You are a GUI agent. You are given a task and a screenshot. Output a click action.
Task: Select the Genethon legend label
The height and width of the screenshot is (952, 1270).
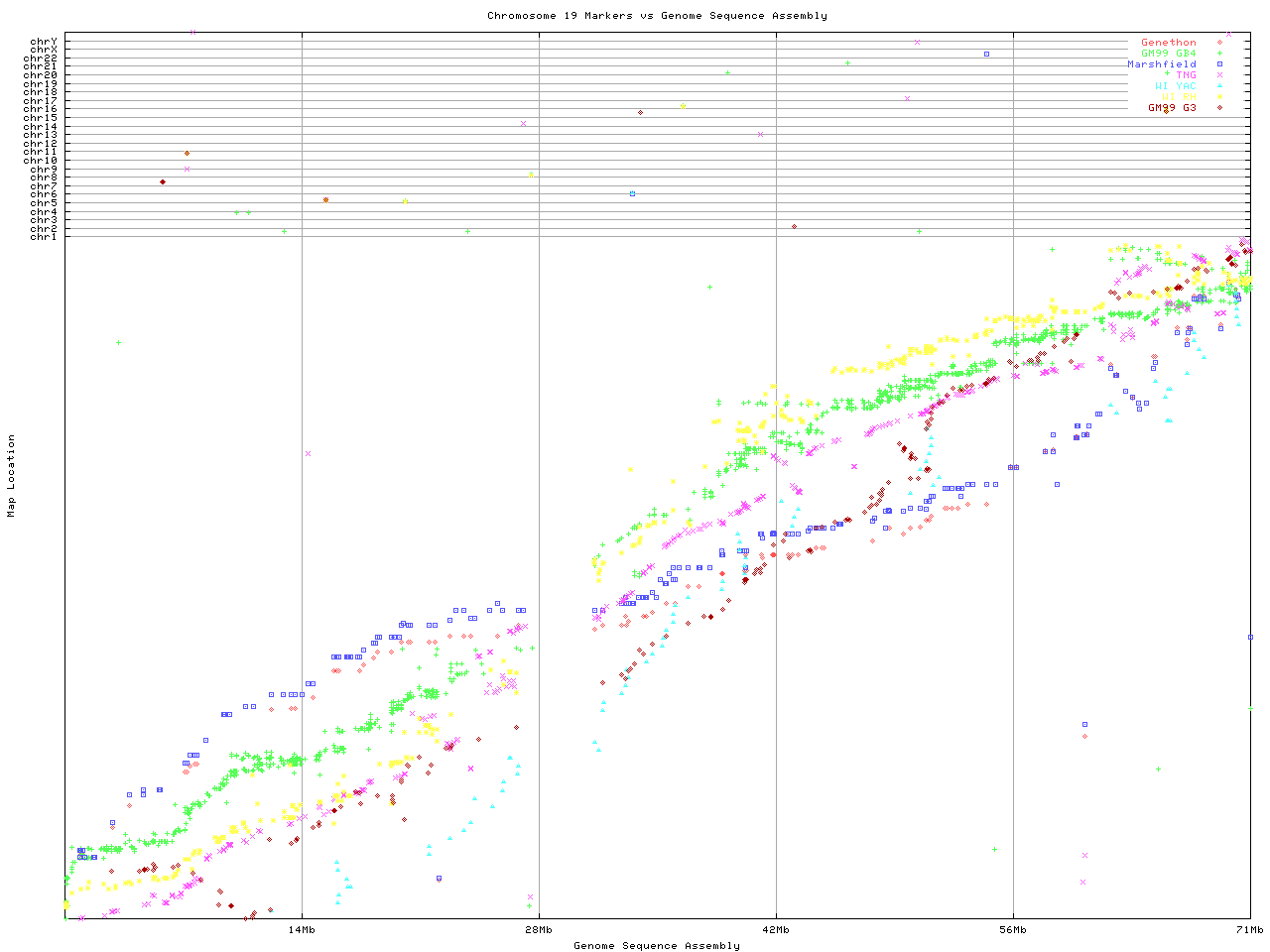pyautogui.click(x=1168, y=43)
